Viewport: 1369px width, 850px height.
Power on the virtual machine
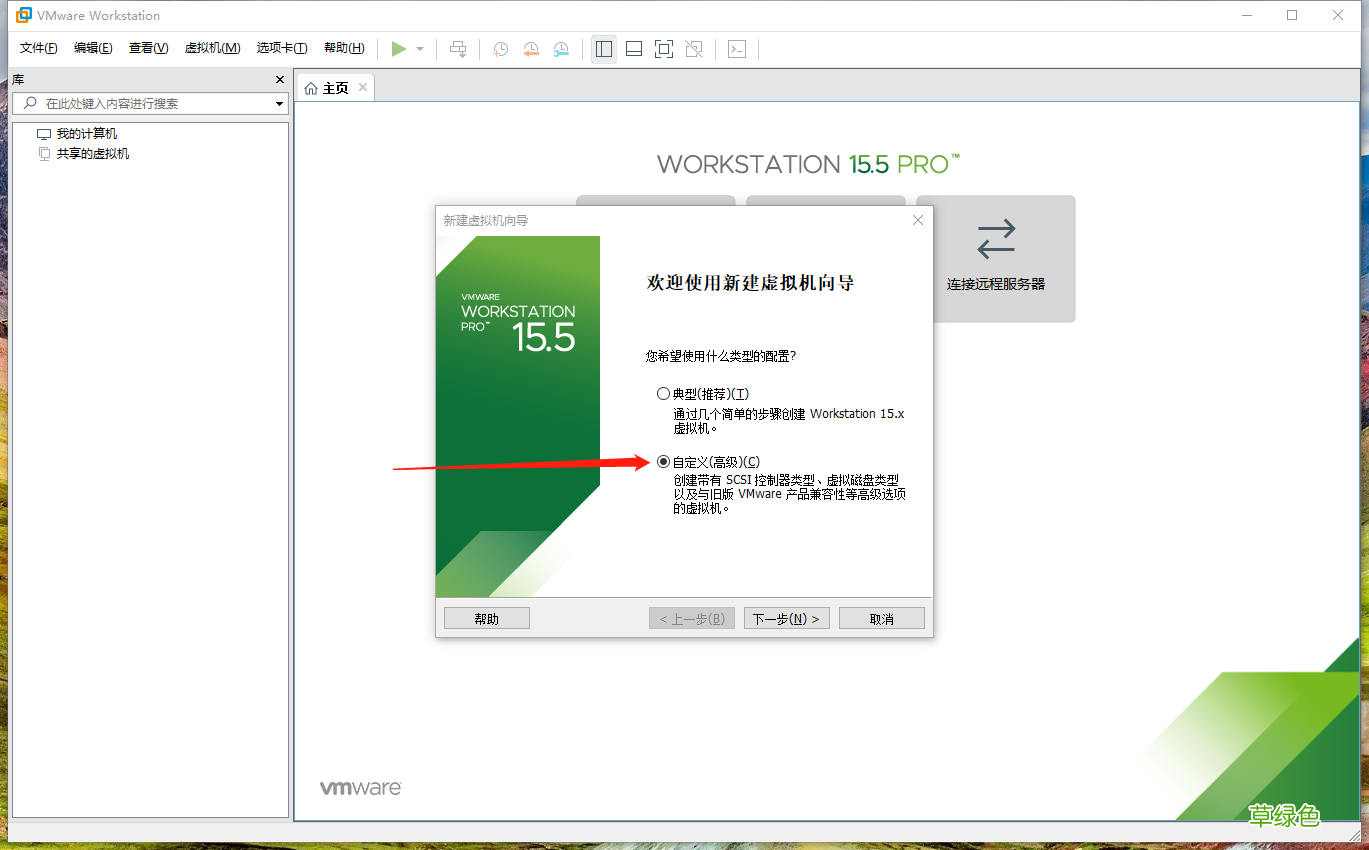(398, 48)
